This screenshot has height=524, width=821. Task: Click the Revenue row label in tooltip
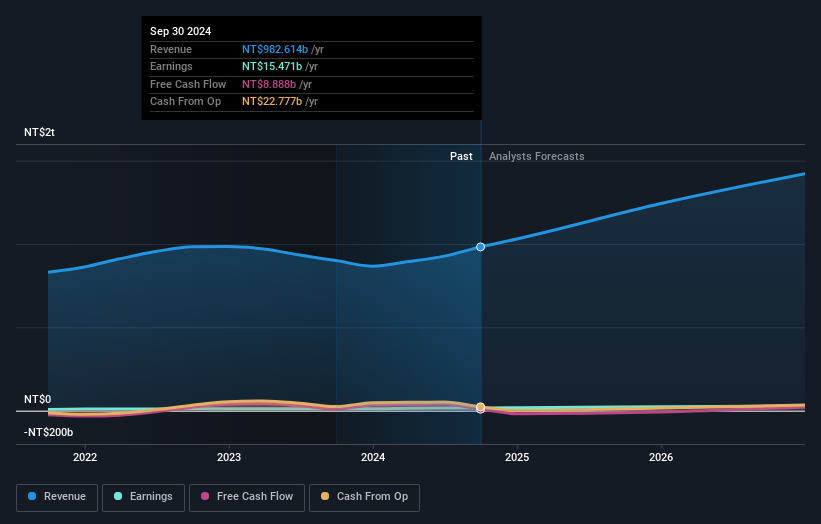(x=171, y=49)
